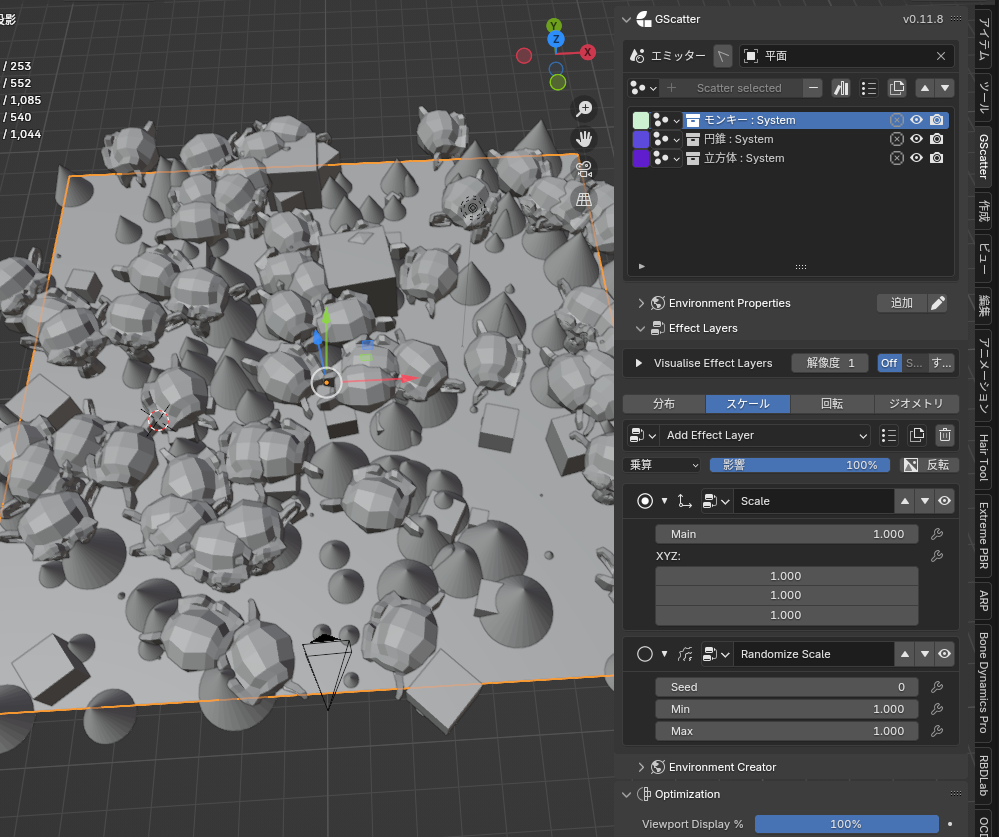Delete effect layer with trash icon
The height and width of the screenshot is (837, 999).
(945, 435)
